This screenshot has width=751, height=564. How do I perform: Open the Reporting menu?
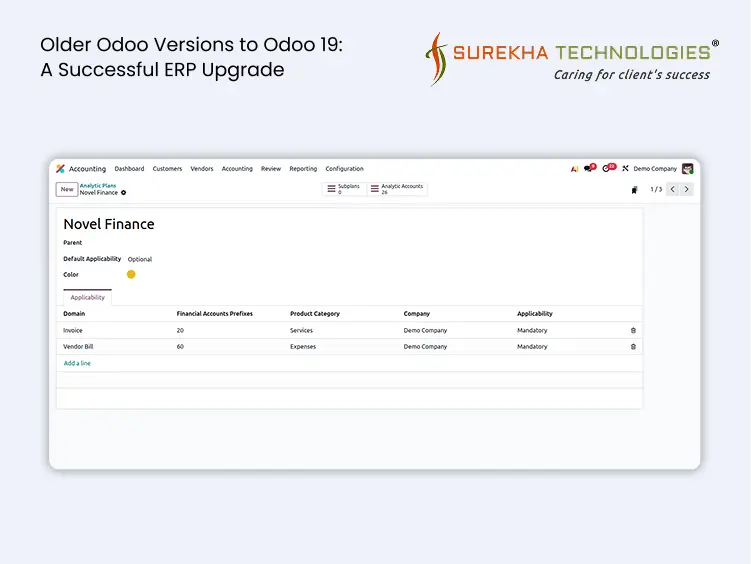tap(303, 169)
